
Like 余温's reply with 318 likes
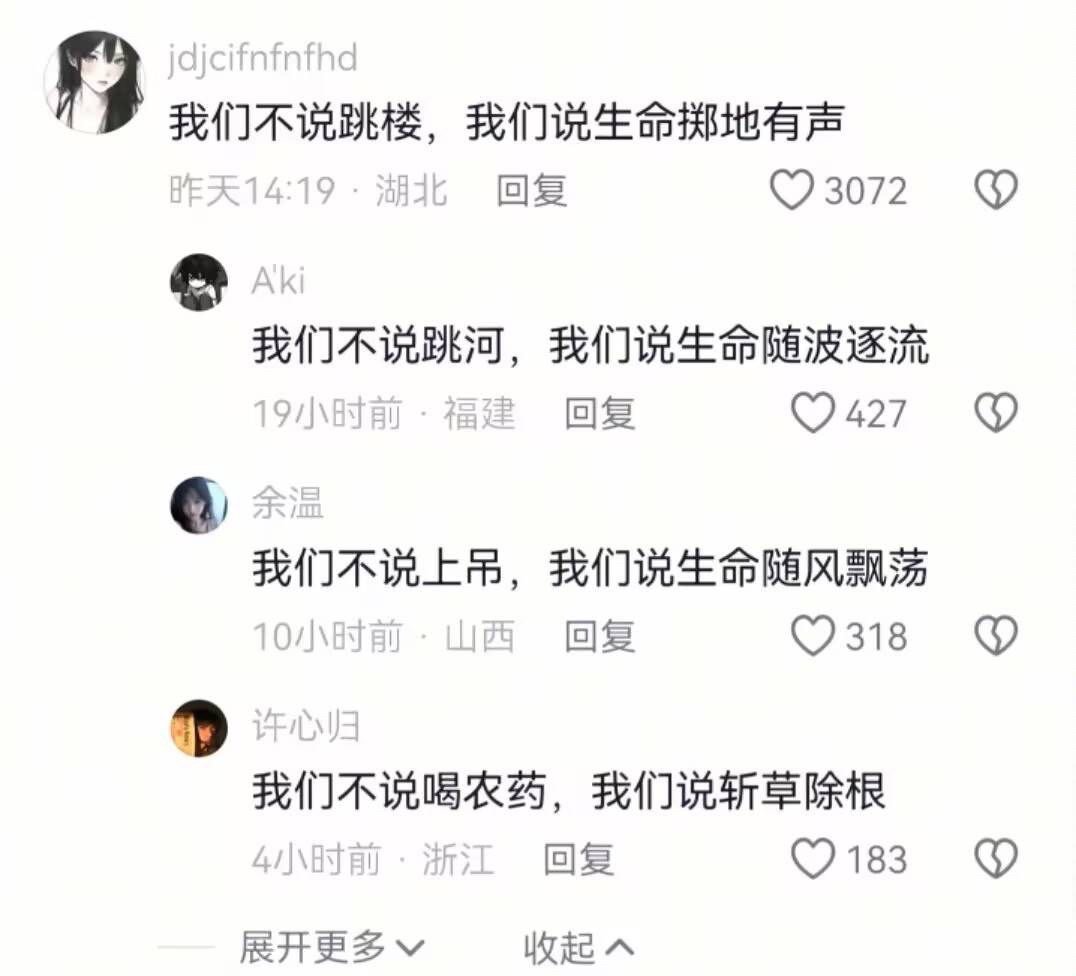point(813,636)
